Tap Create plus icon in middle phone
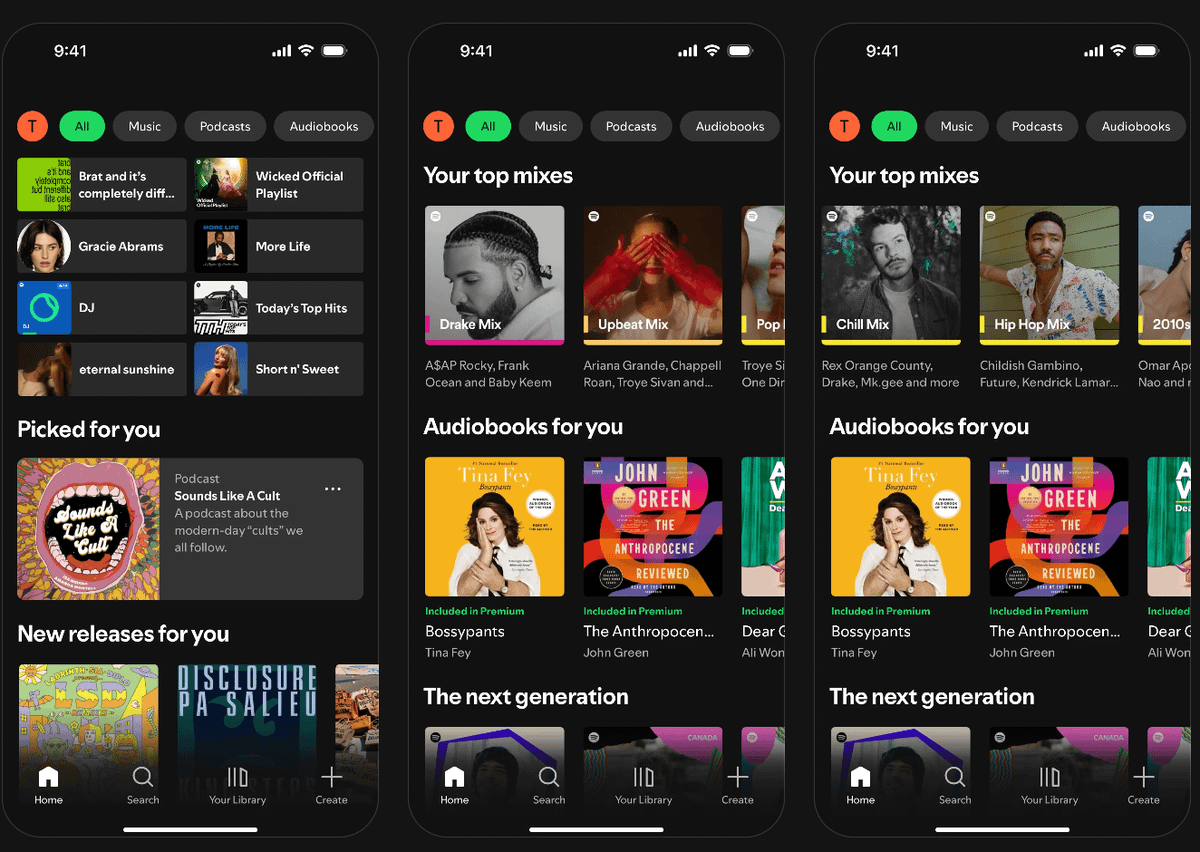 tap(737, 777)
